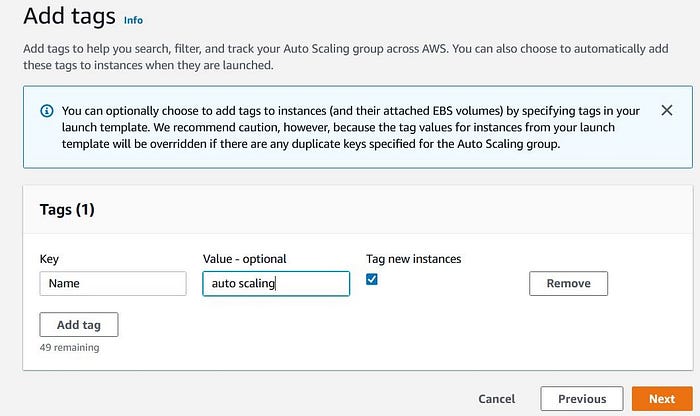
Task: Cancel the Auto Scaling group setup
Action: (497, 398)
